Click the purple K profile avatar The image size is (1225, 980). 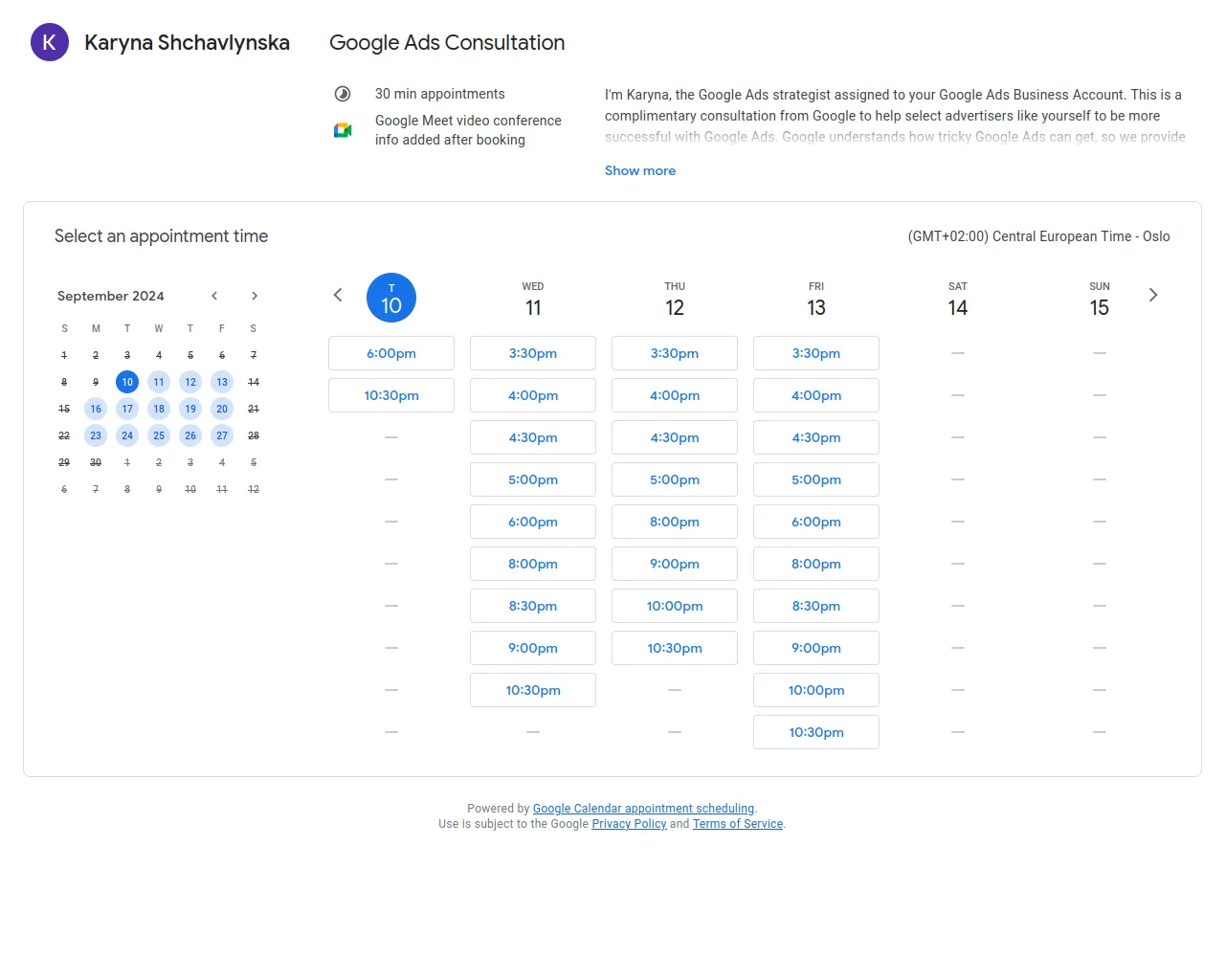point(50,42)
